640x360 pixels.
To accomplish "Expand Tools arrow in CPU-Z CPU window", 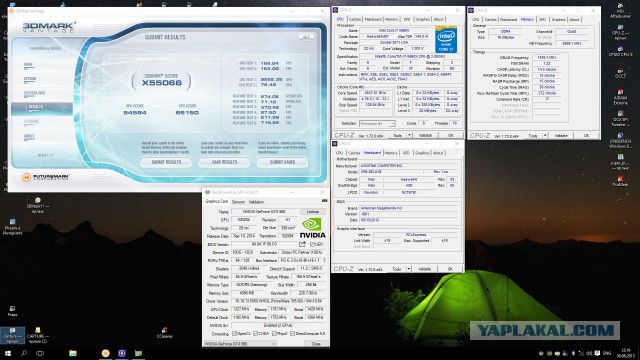I will point(409,135).
